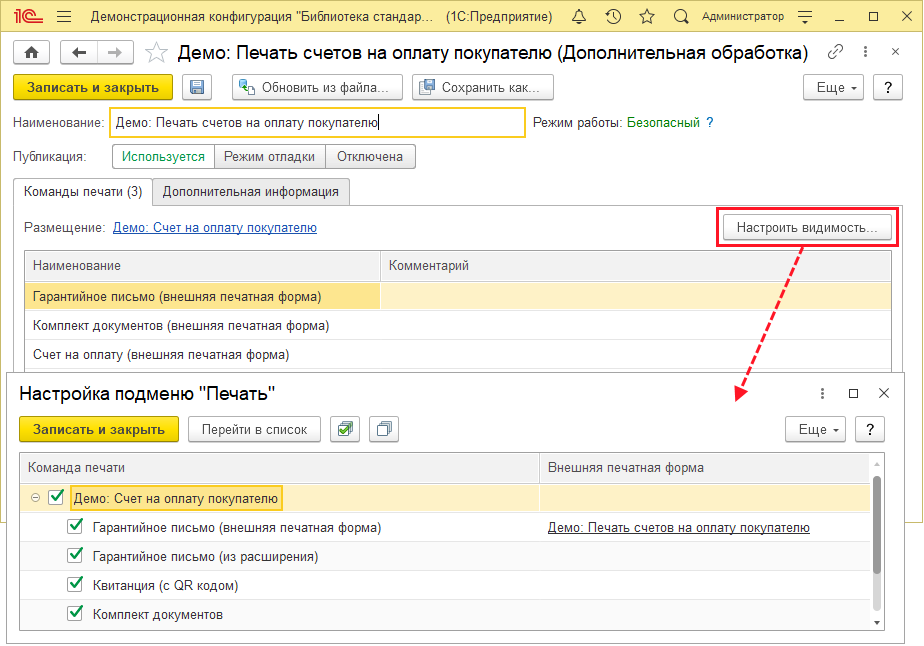Click the notifications bell icon

tap(580, 17)
